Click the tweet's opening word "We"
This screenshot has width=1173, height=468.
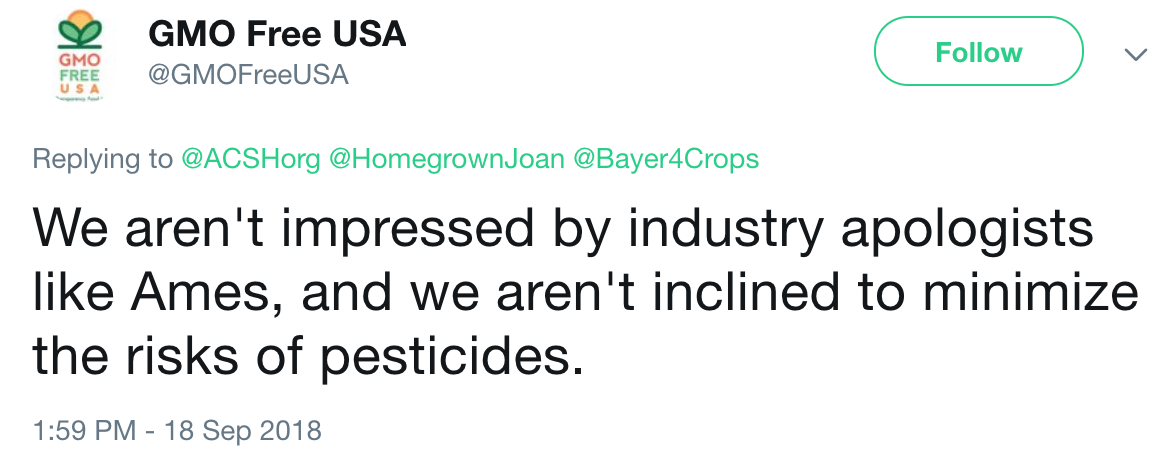click(68, 231)
